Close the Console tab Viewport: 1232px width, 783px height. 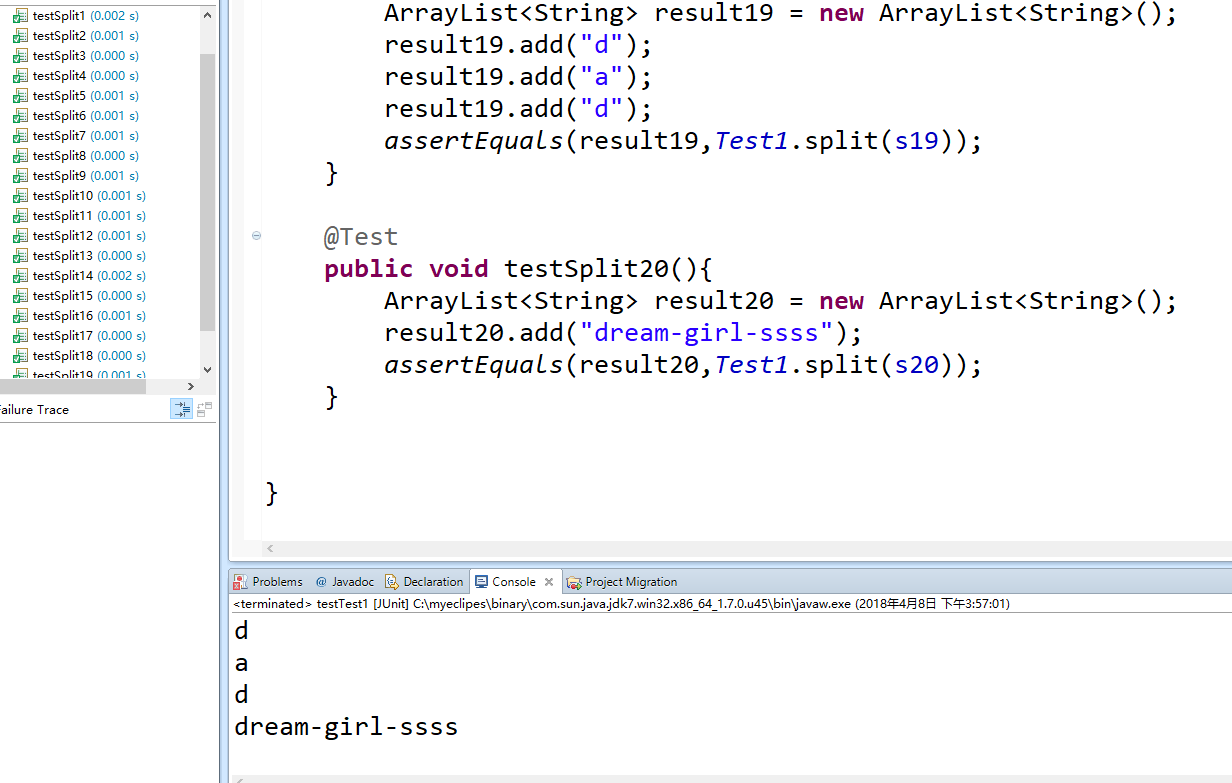[x=548, y=582]
